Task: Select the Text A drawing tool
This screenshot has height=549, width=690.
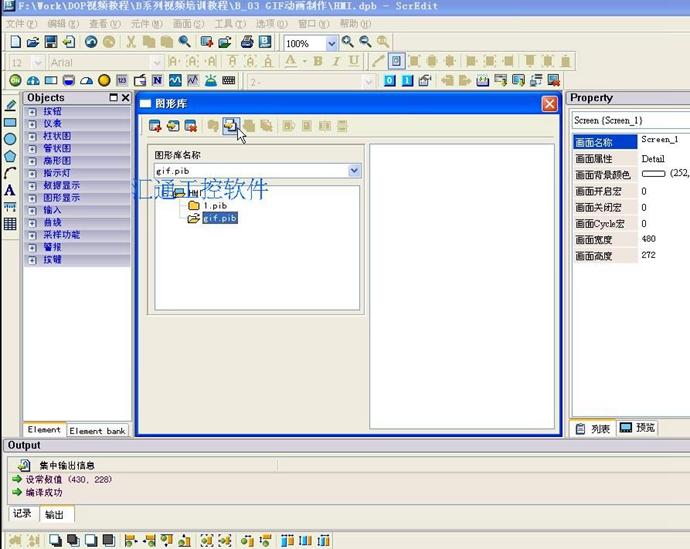Action: [x=10, y=190]
